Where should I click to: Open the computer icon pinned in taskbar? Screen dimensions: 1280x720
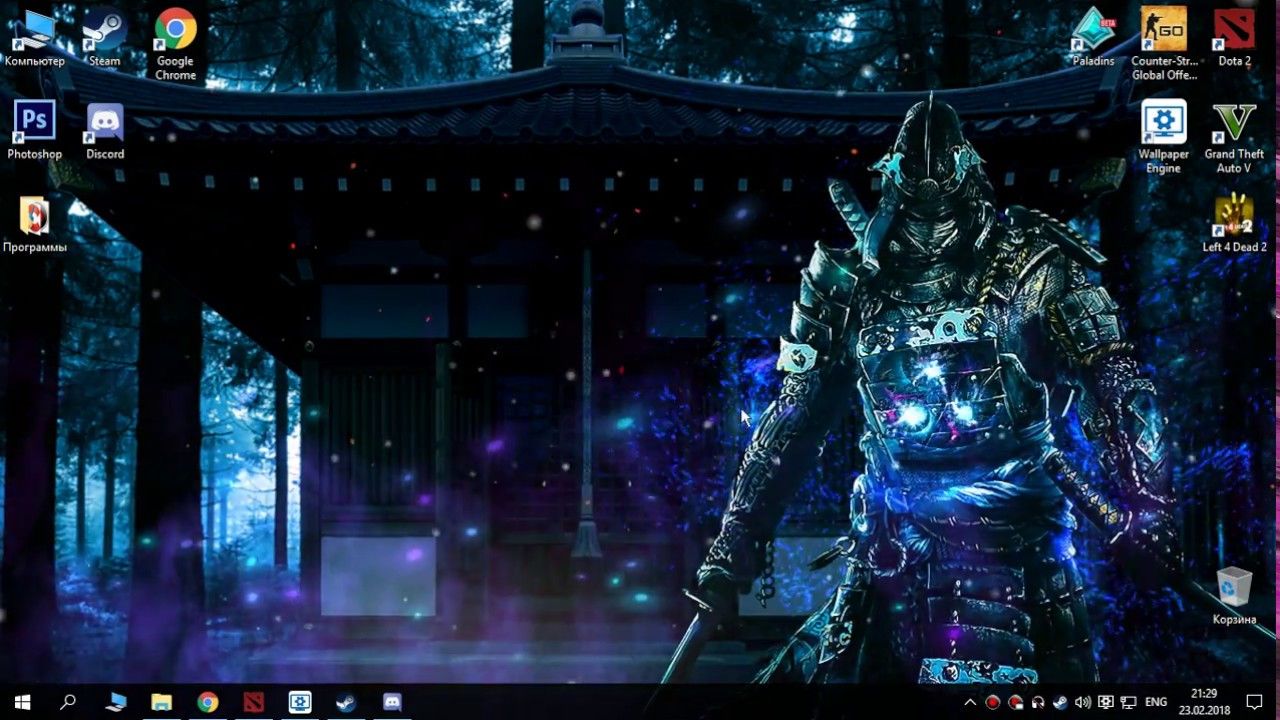tap(115, 701)
